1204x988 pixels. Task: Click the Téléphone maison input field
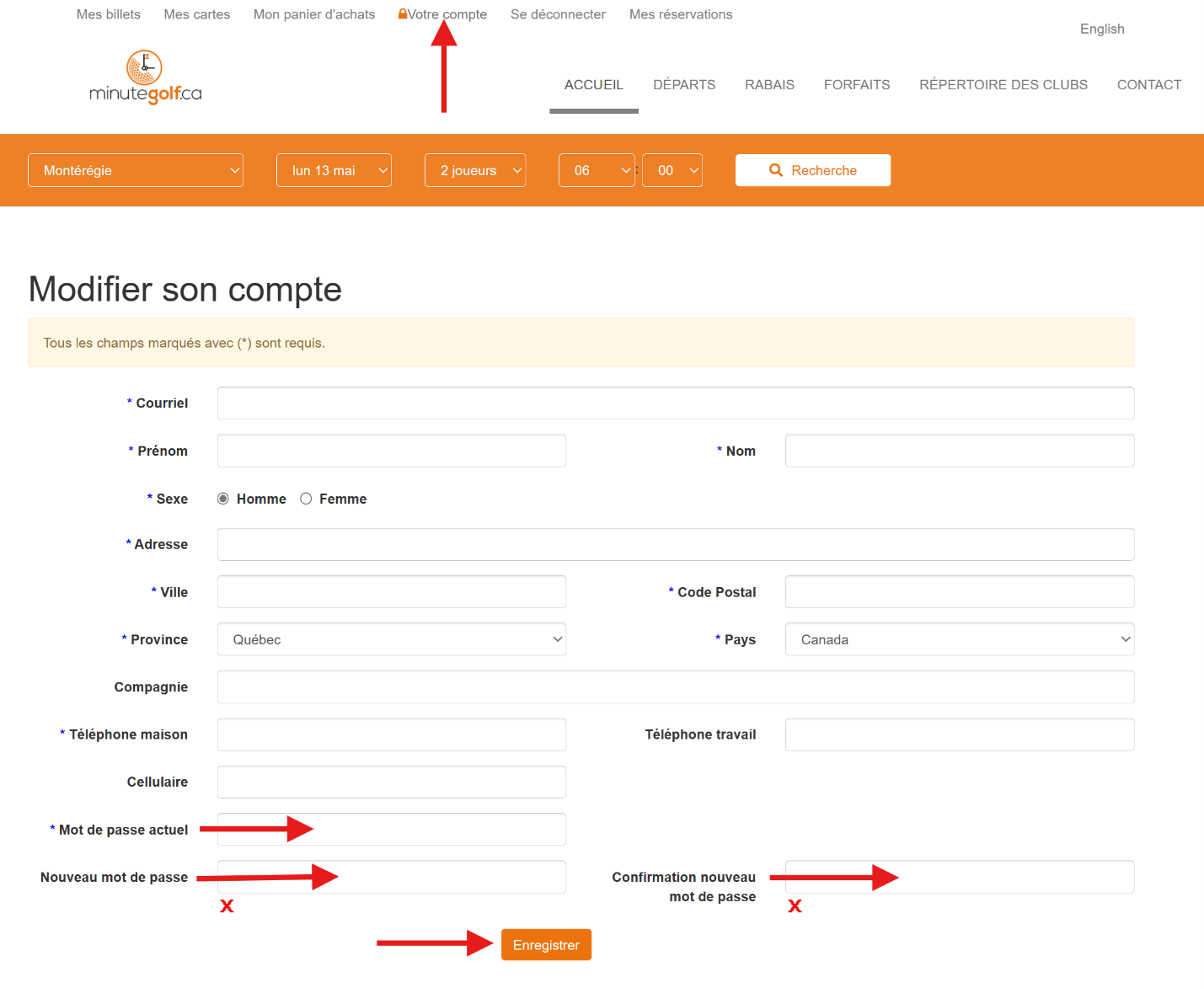pos(392,734)
